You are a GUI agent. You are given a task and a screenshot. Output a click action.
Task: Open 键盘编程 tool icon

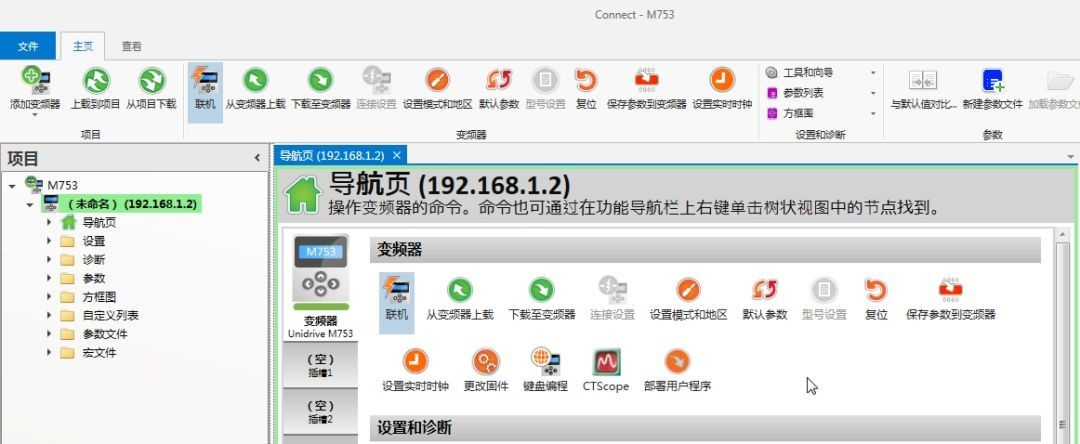click(545, 362)
